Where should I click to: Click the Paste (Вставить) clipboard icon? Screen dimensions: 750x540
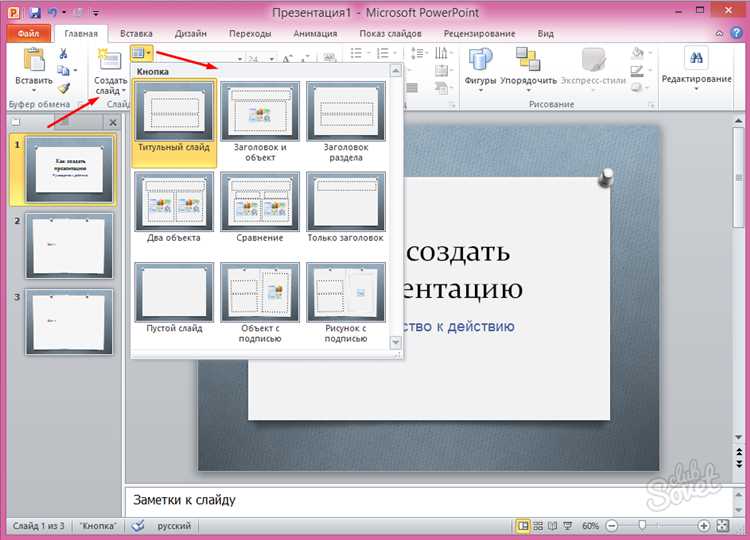coord(33,61)
